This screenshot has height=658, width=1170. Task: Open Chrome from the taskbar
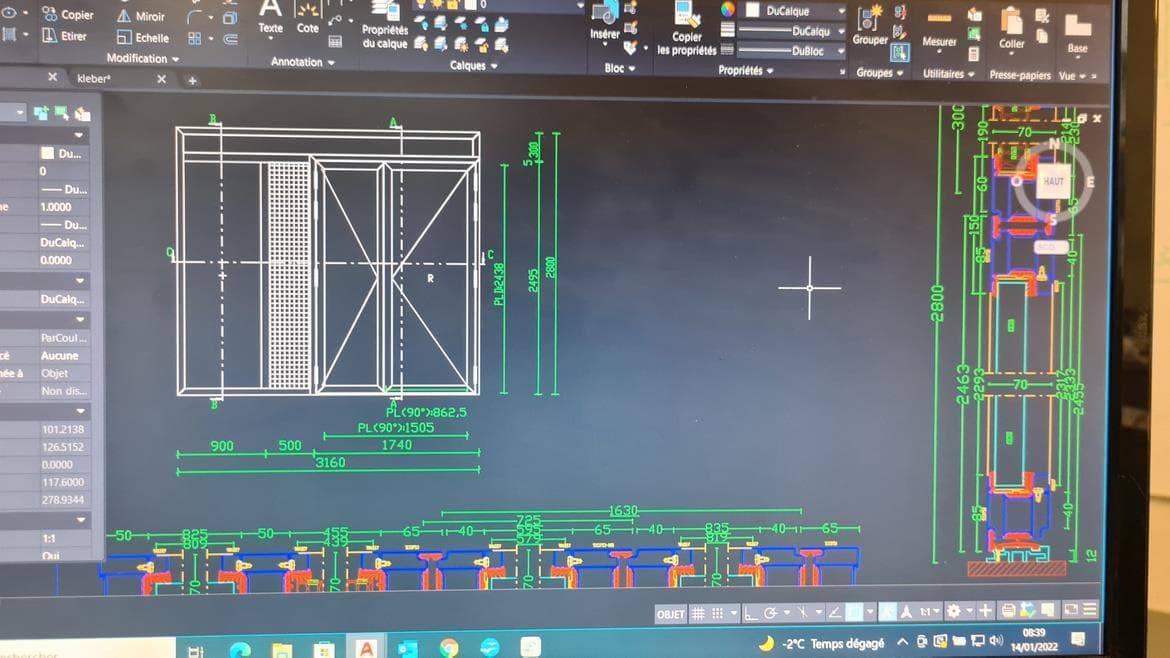[x=448, y=646]
